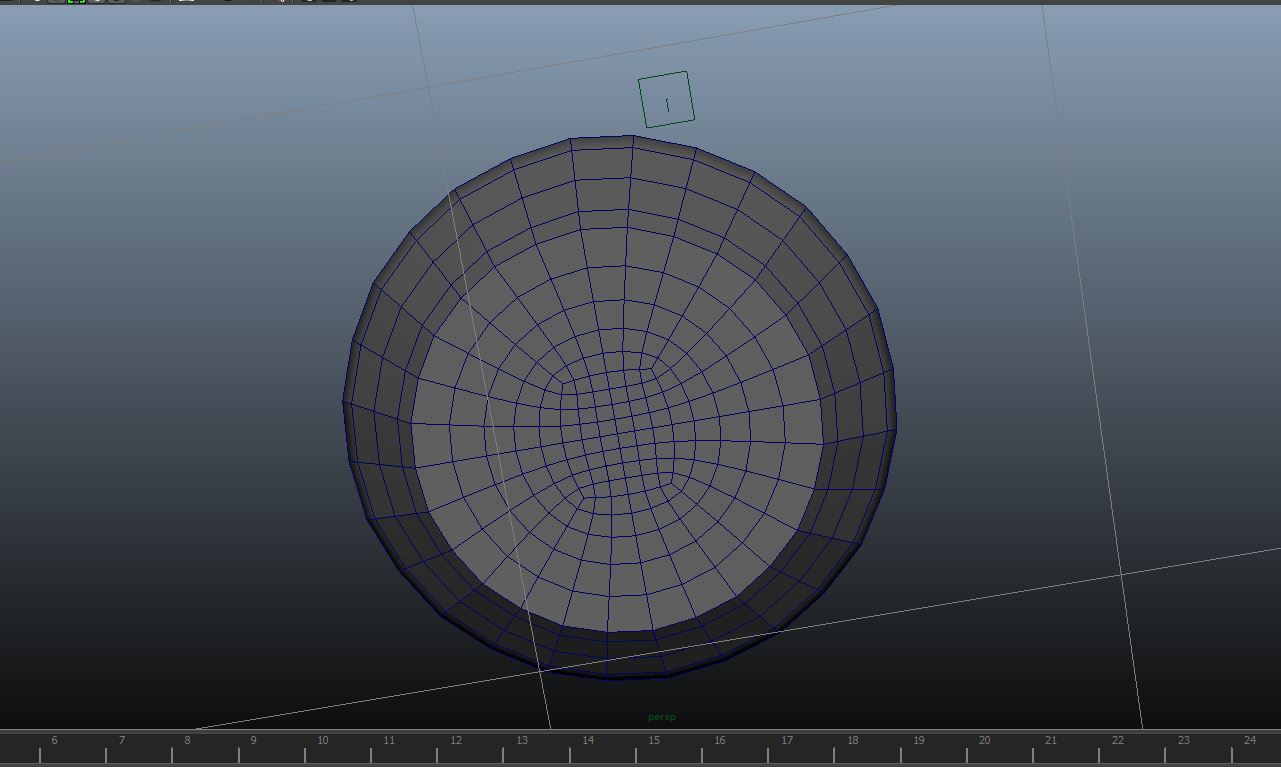Move to frame 15 on the timeline
This screenshot has height=767, width=1281.
tap(653, 740)
